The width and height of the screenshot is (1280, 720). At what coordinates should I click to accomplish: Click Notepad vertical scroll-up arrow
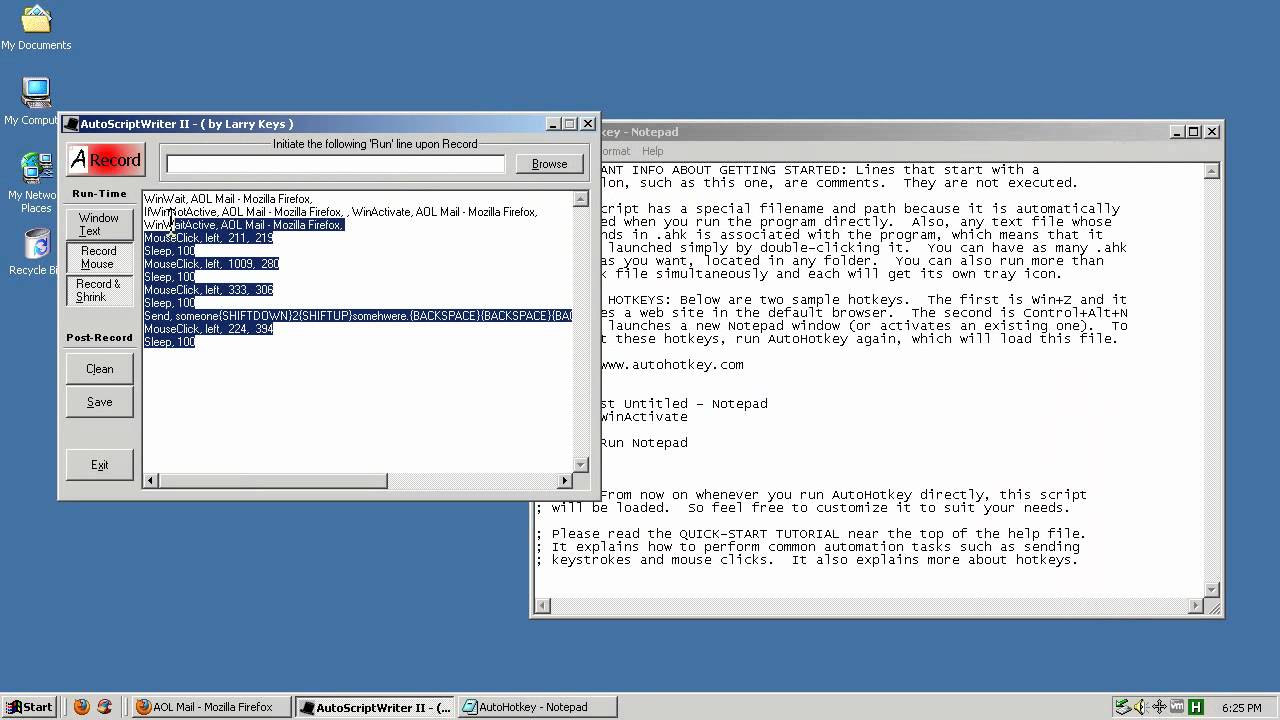click(1212, 171)
